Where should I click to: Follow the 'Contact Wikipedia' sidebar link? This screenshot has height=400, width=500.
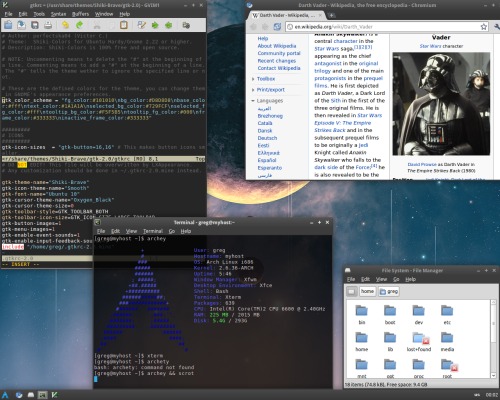point(279,68)
